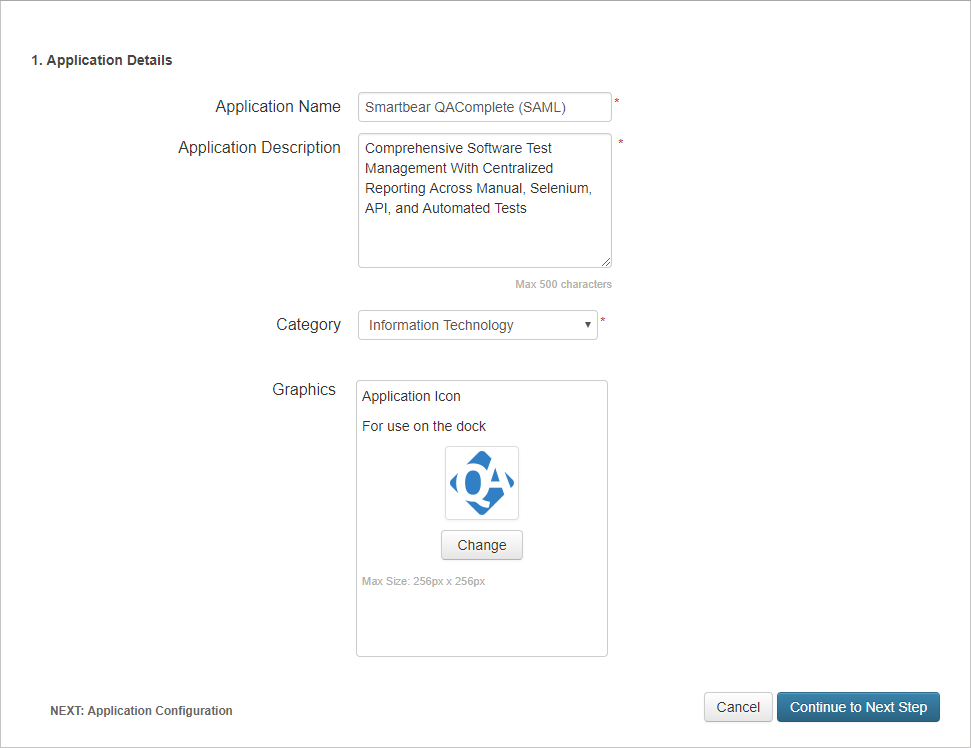Click the "Graphics" label
Screen dimensions: 971x748
[x=304, y=389]
